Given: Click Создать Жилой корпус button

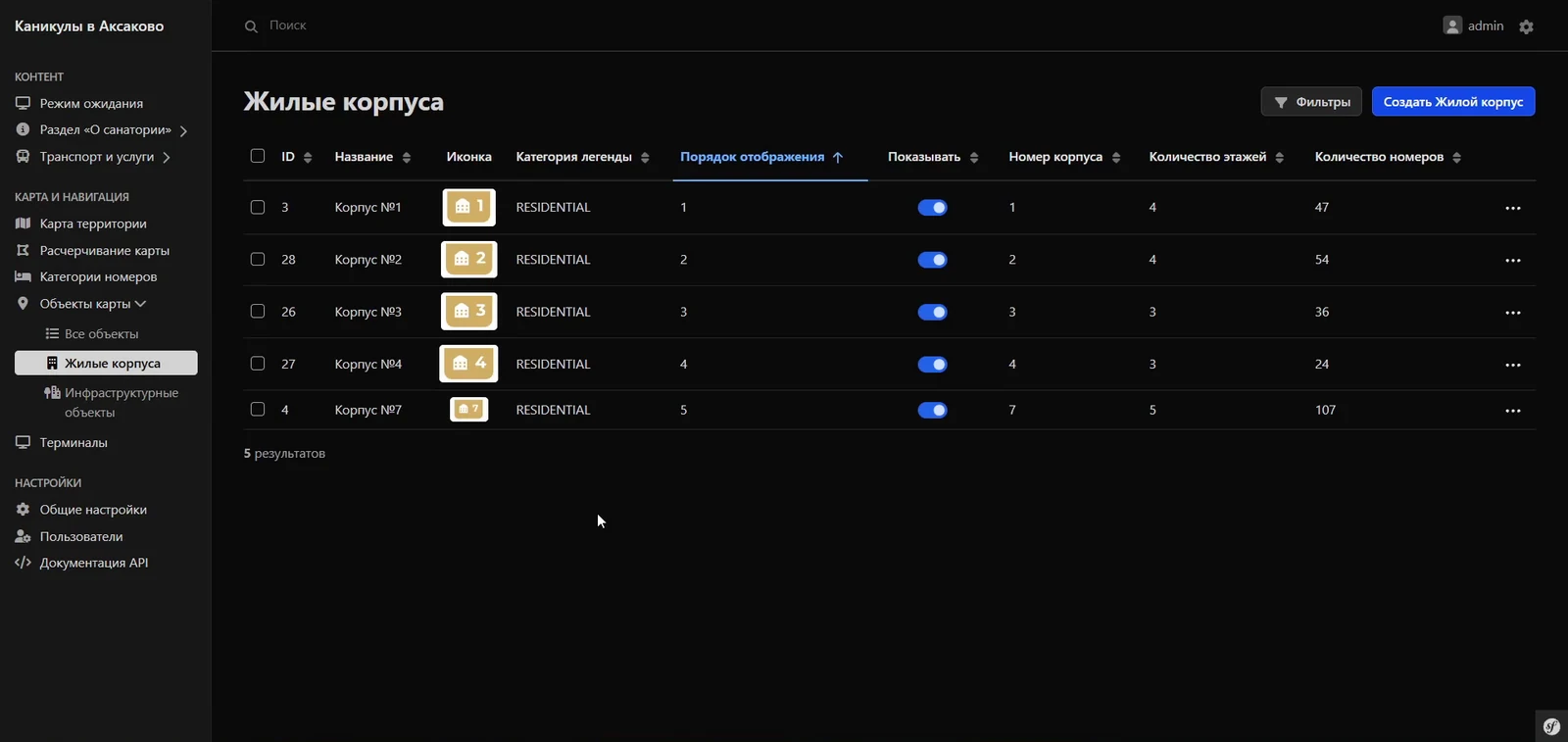Looking at the screenshot, I should click(x=1453, y=102).
